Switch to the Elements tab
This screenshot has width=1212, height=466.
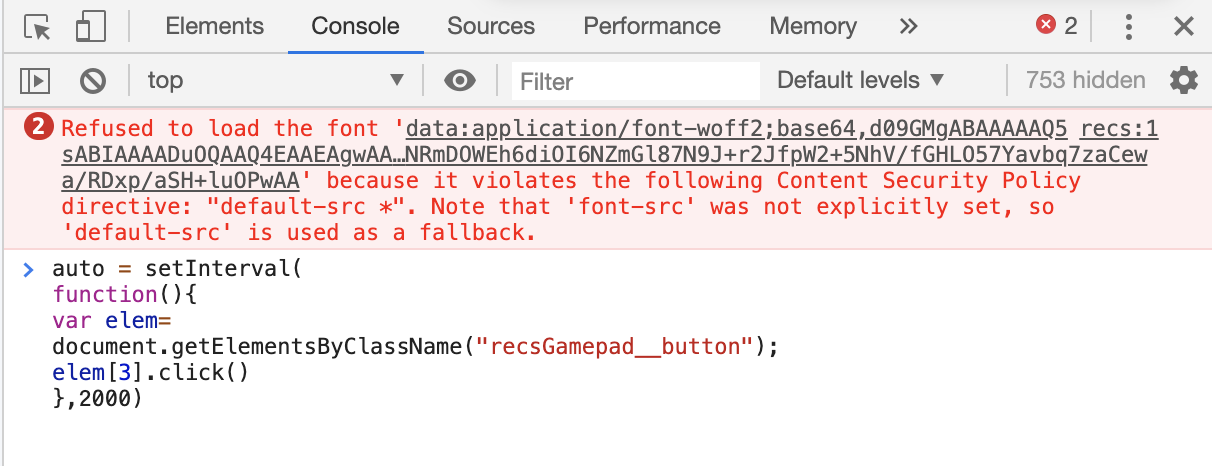point(215,27)
